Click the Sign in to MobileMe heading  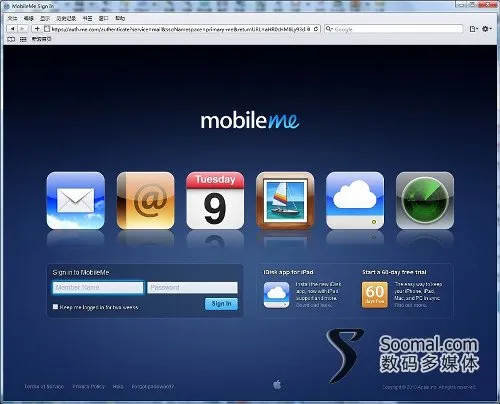[x=81, y=272]
